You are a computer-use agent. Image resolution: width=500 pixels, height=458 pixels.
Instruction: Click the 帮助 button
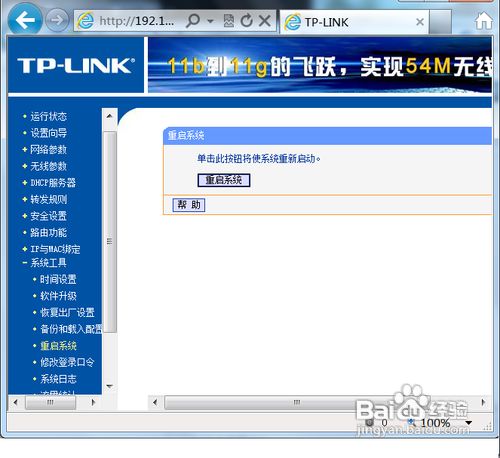[189, 205]
